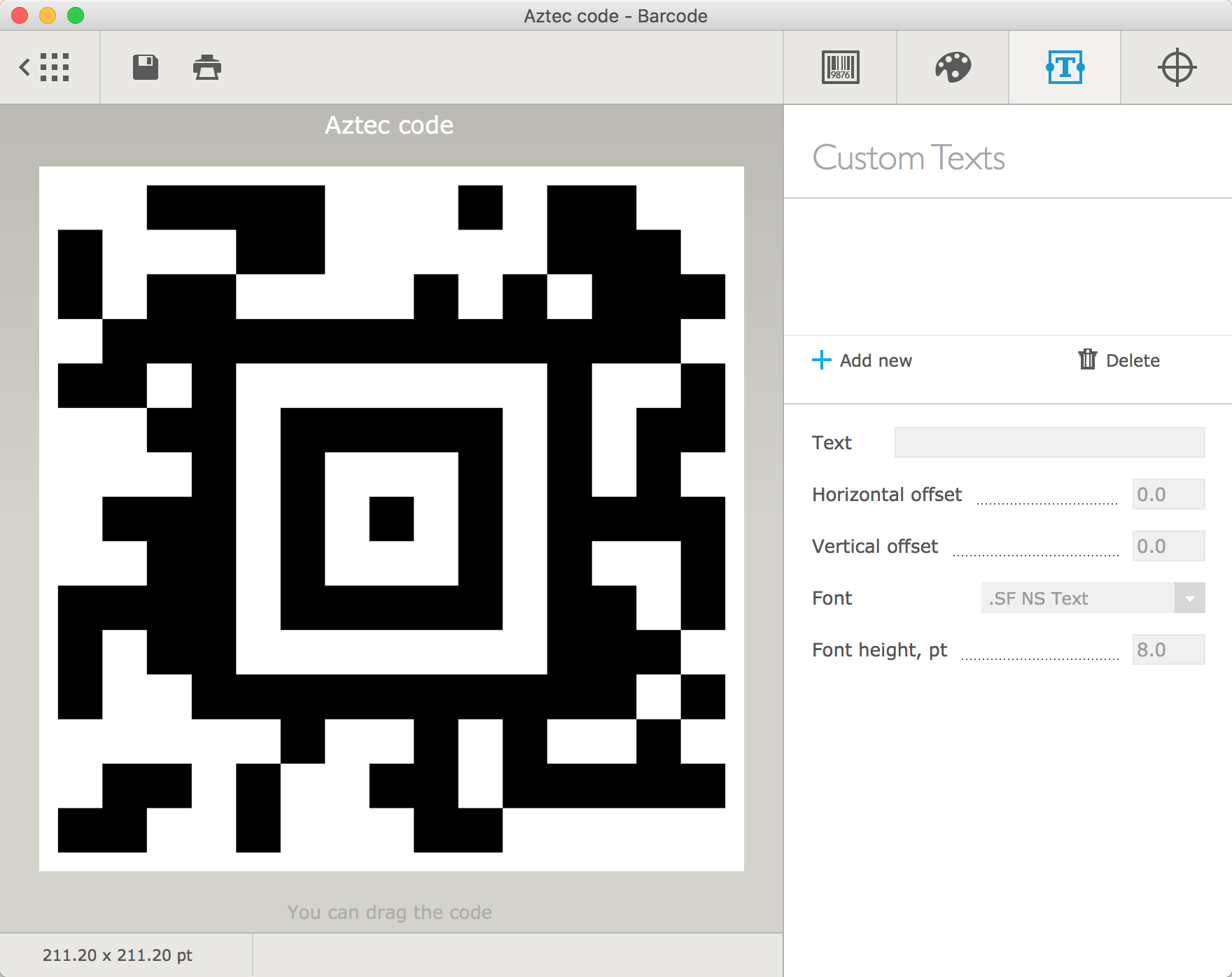Open the barcode settings tab
The image size is (1232, 977).
point(840,68)
